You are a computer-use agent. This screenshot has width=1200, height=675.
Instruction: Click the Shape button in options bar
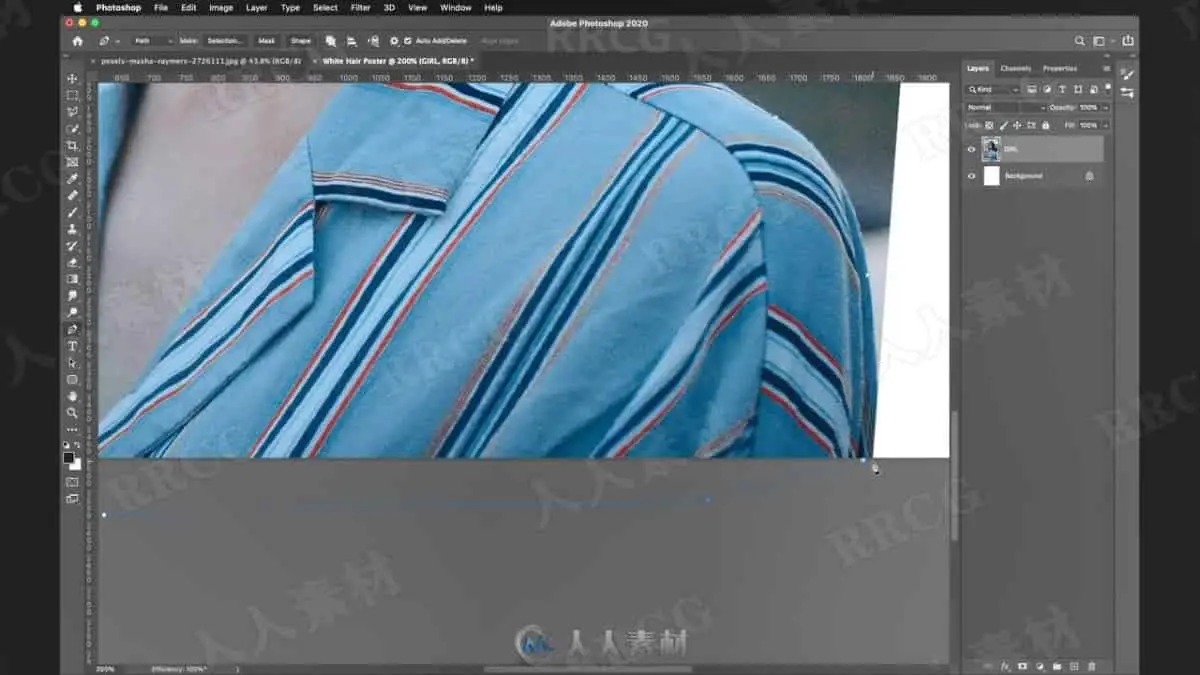(300, 41)
